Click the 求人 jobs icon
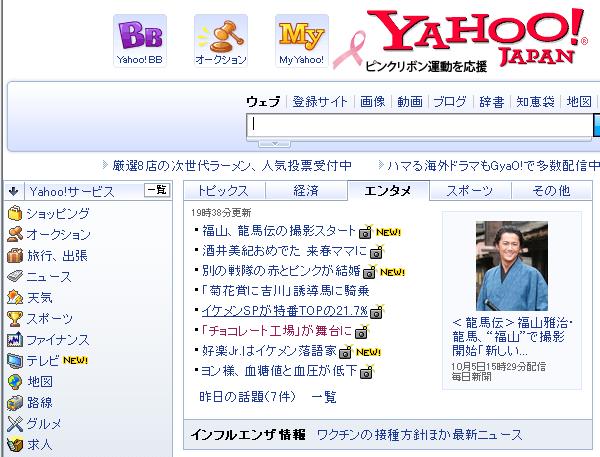Screen dimensions: 600x457 [15, 444]
